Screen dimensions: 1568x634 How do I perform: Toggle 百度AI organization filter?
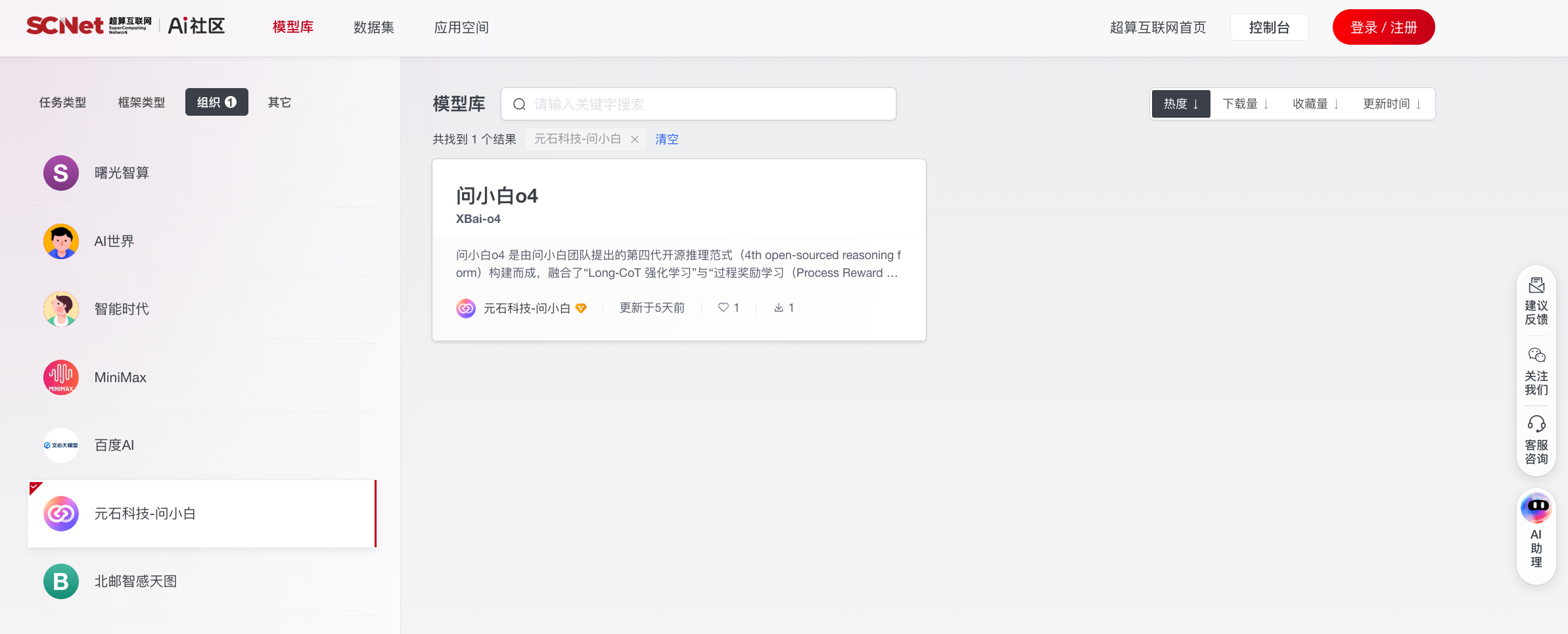[202, 445]
